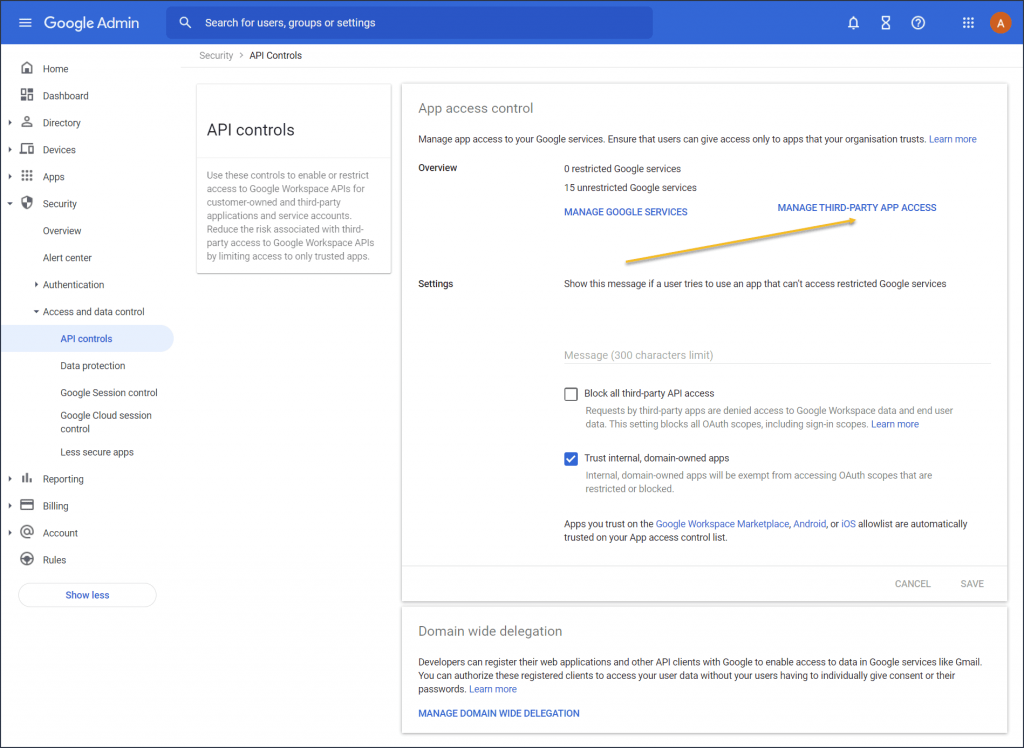1024x748 pixels.
Task: Expand the Directory section arrow
Action: 10,122
